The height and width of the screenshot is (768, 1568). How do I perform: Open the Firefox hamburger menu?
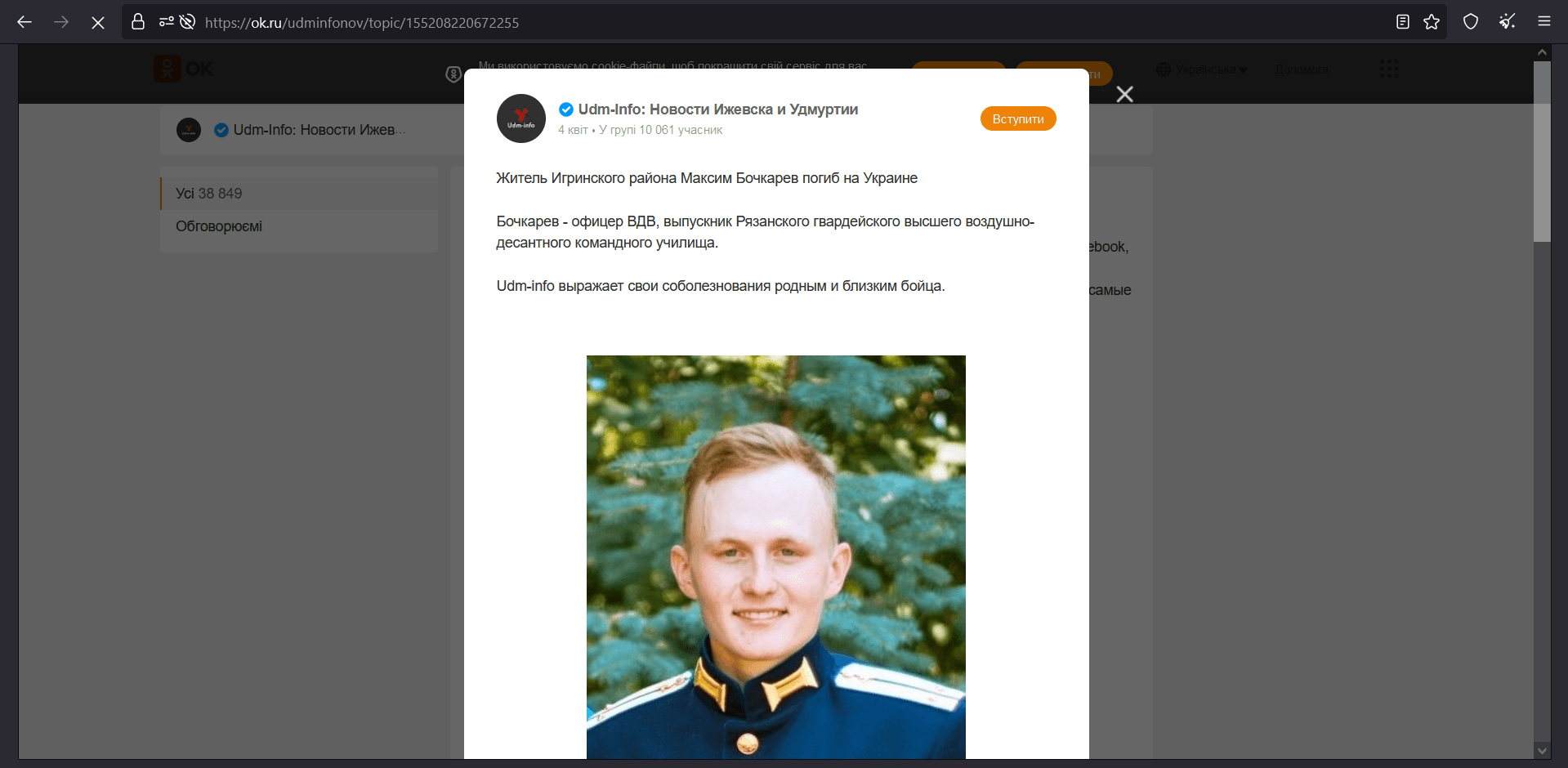point(1544,22)
